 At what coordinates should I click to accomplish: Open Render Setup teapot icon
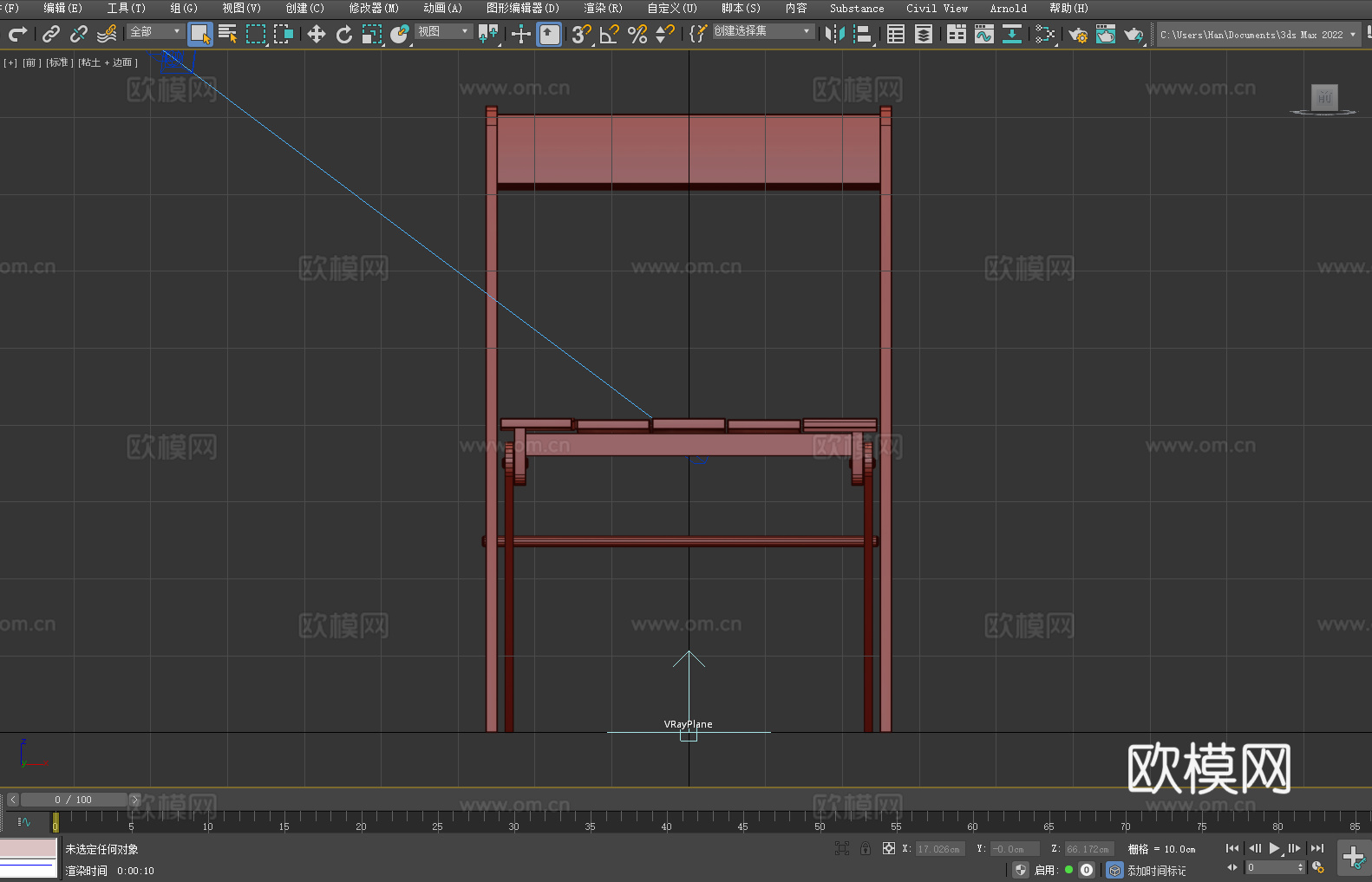click(1078, 34)
